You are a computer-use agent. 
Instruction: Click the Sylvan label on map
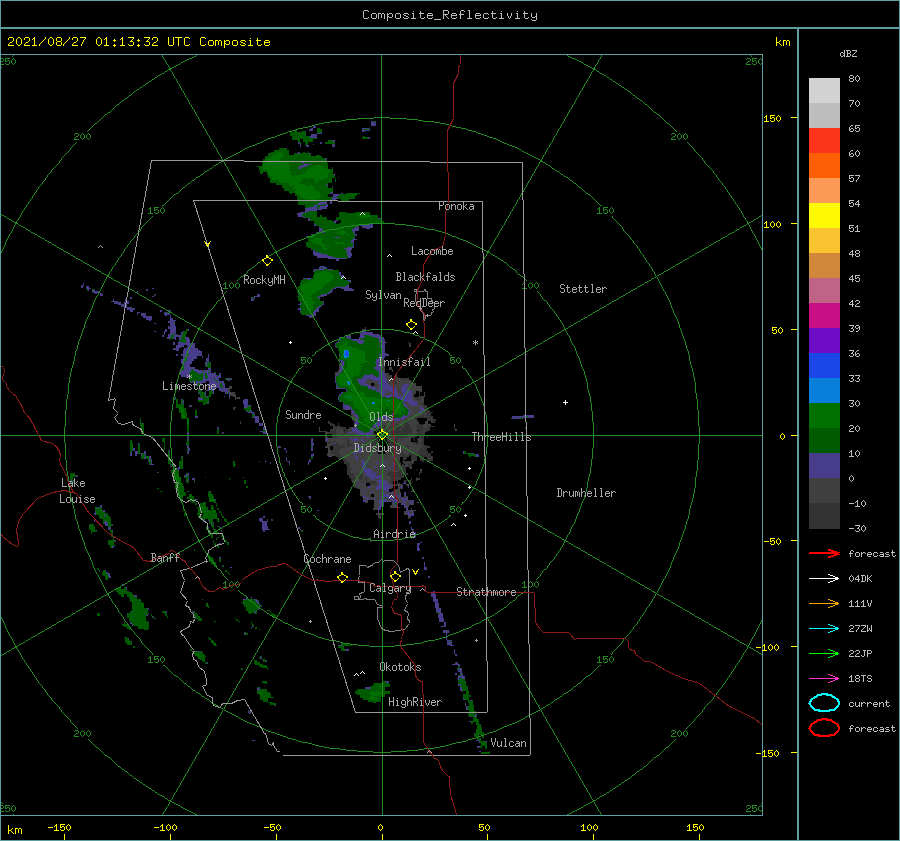click(x=383, y=295)
